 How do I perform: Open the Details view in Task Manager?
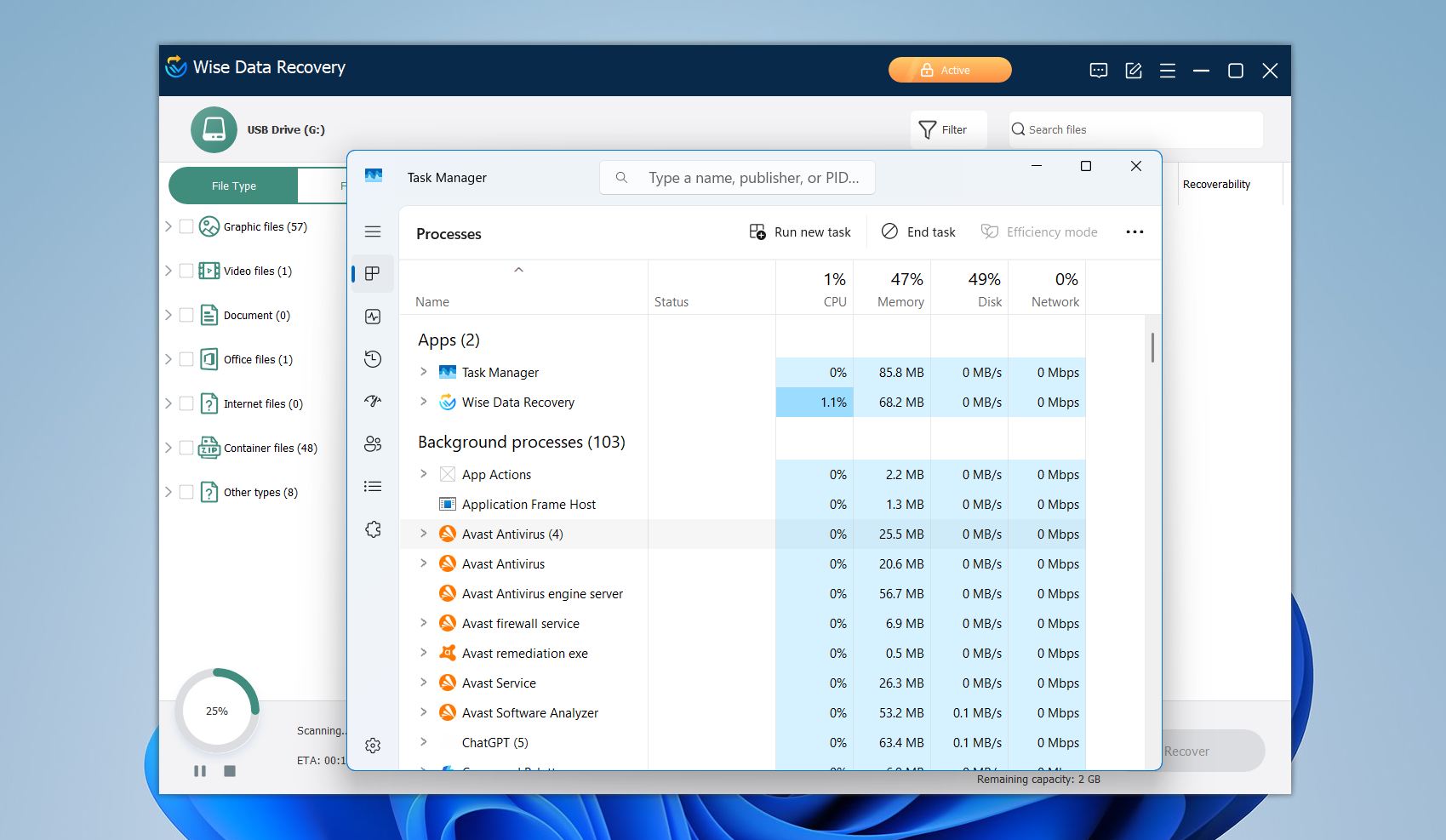pos(372,486)
